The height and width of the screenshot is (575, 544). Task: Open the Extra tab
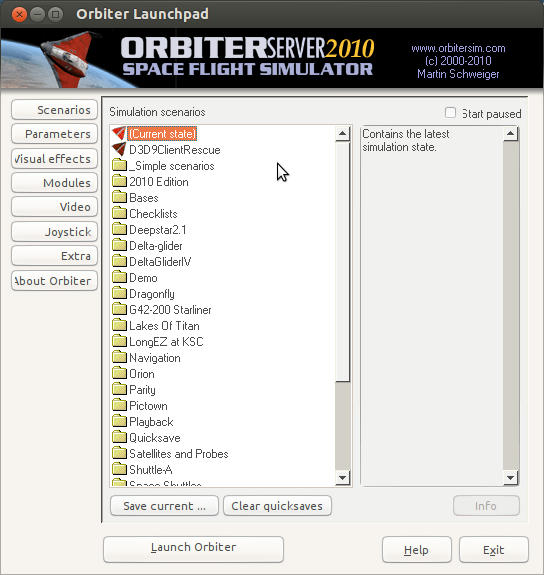[54, 256]
